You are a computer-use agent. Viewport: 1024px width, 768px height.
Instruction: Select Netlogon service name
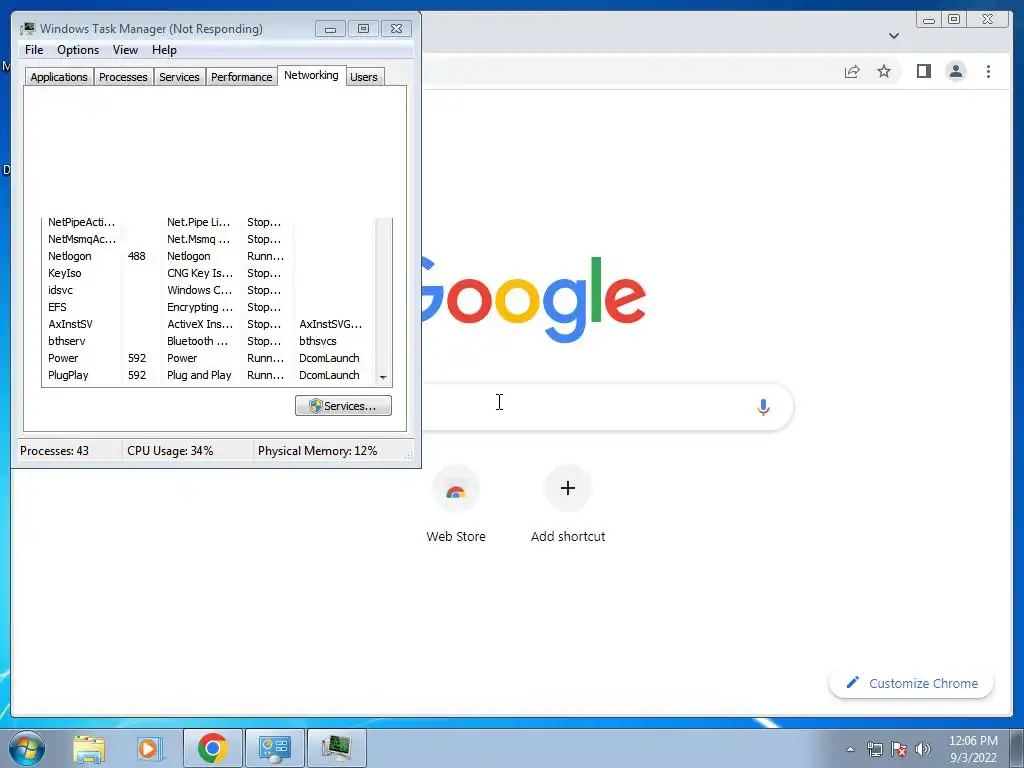[x=70, y=256]
